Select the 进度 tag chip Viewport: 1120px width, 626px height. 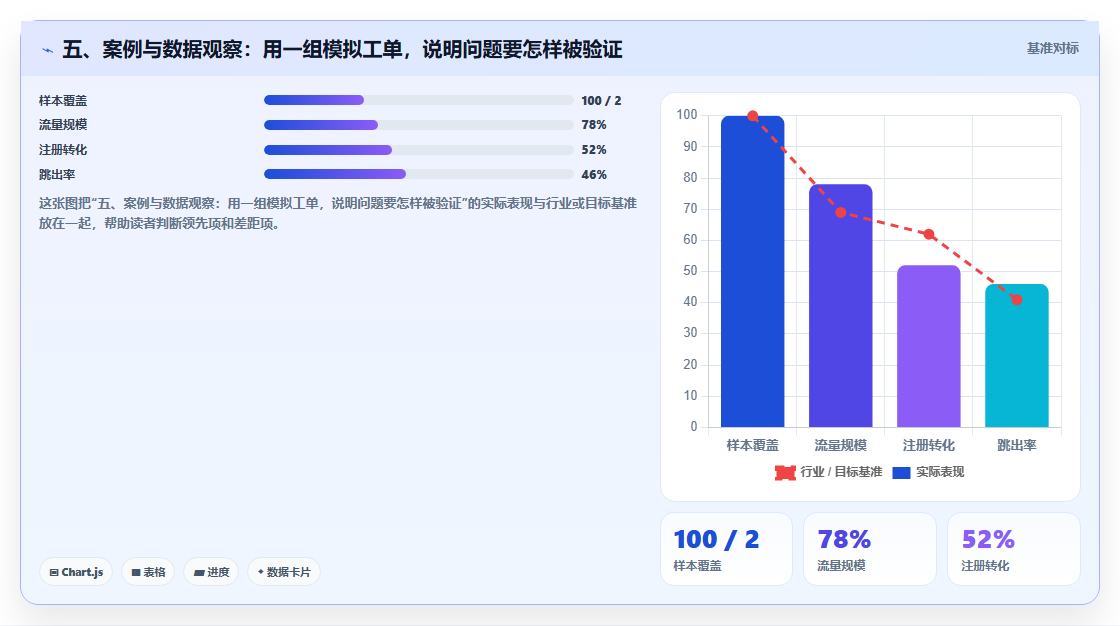click(x=211, y=572)
